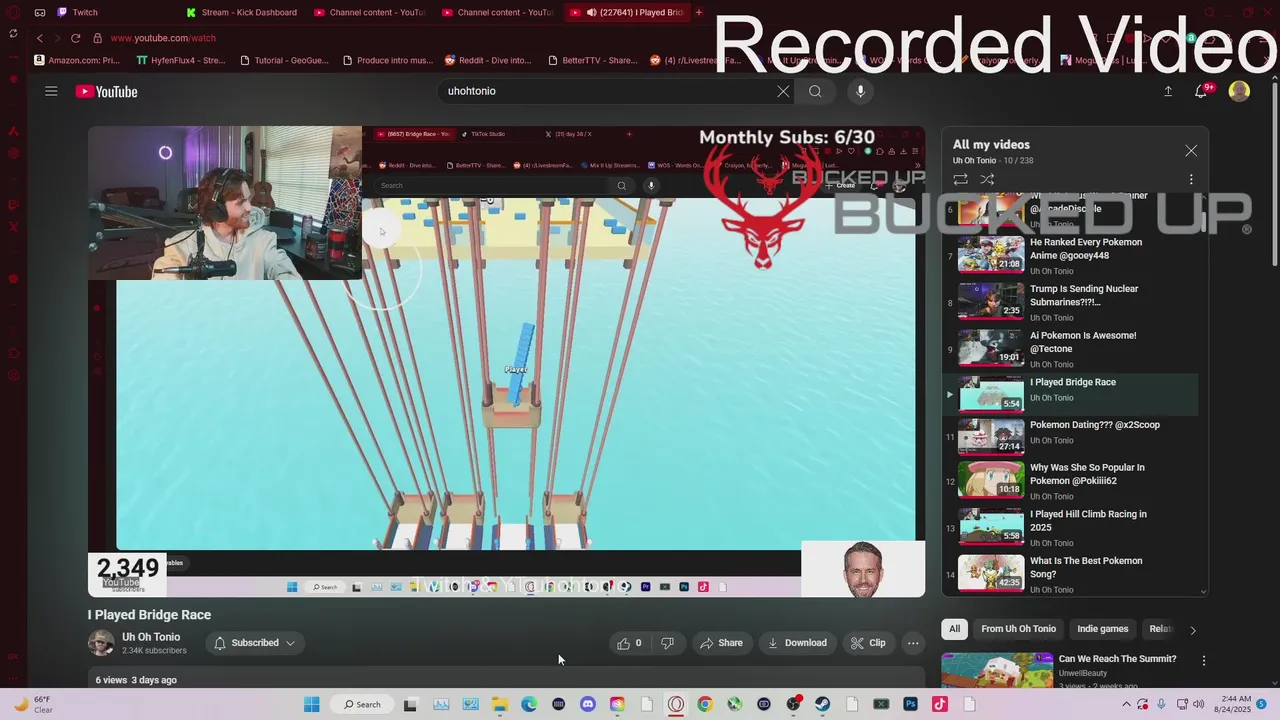
Task: Open YouTube notifications bell
Action: (1201, 91)
